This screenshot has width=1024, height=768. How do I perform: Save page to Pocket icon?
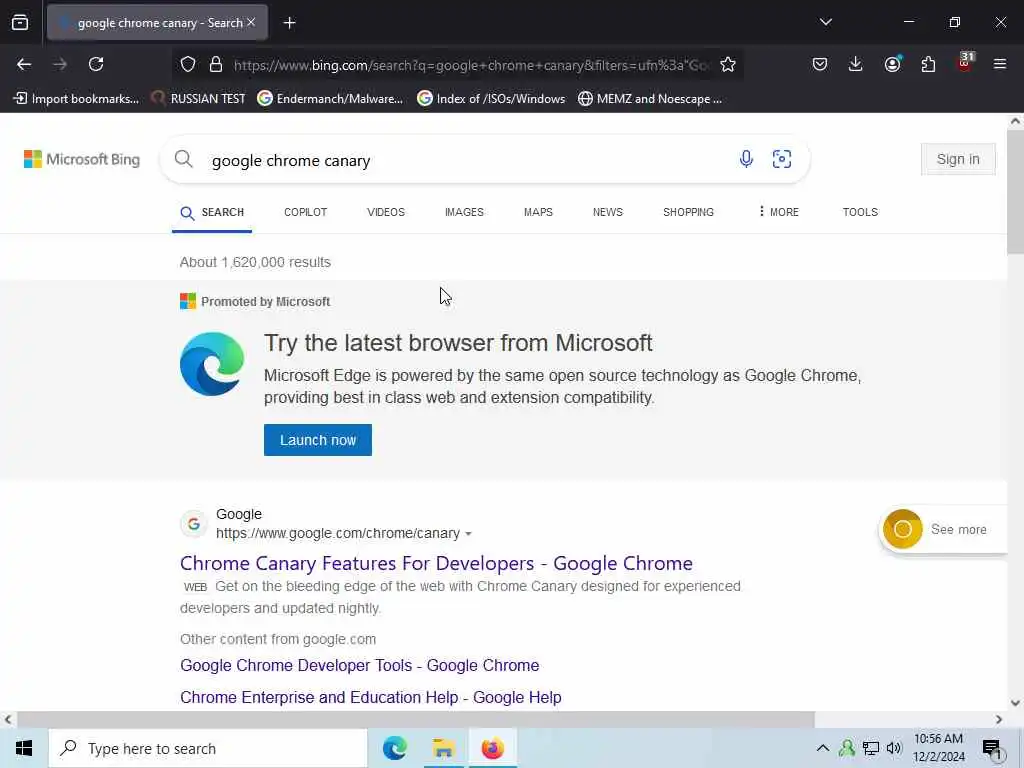(x=820, y=64)
